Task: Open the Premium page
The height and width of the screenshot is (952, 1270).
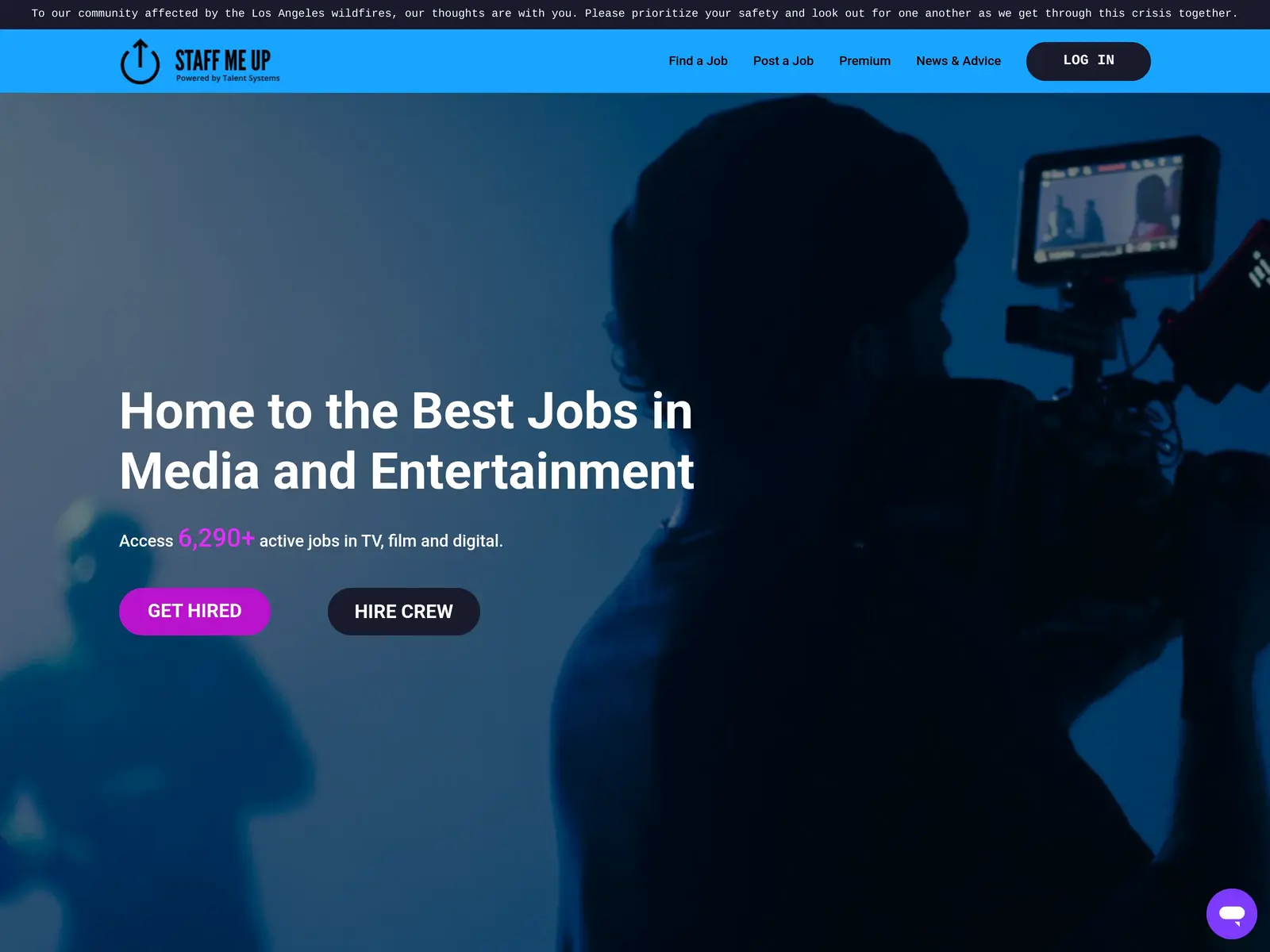Action: (x=864, y=61)
